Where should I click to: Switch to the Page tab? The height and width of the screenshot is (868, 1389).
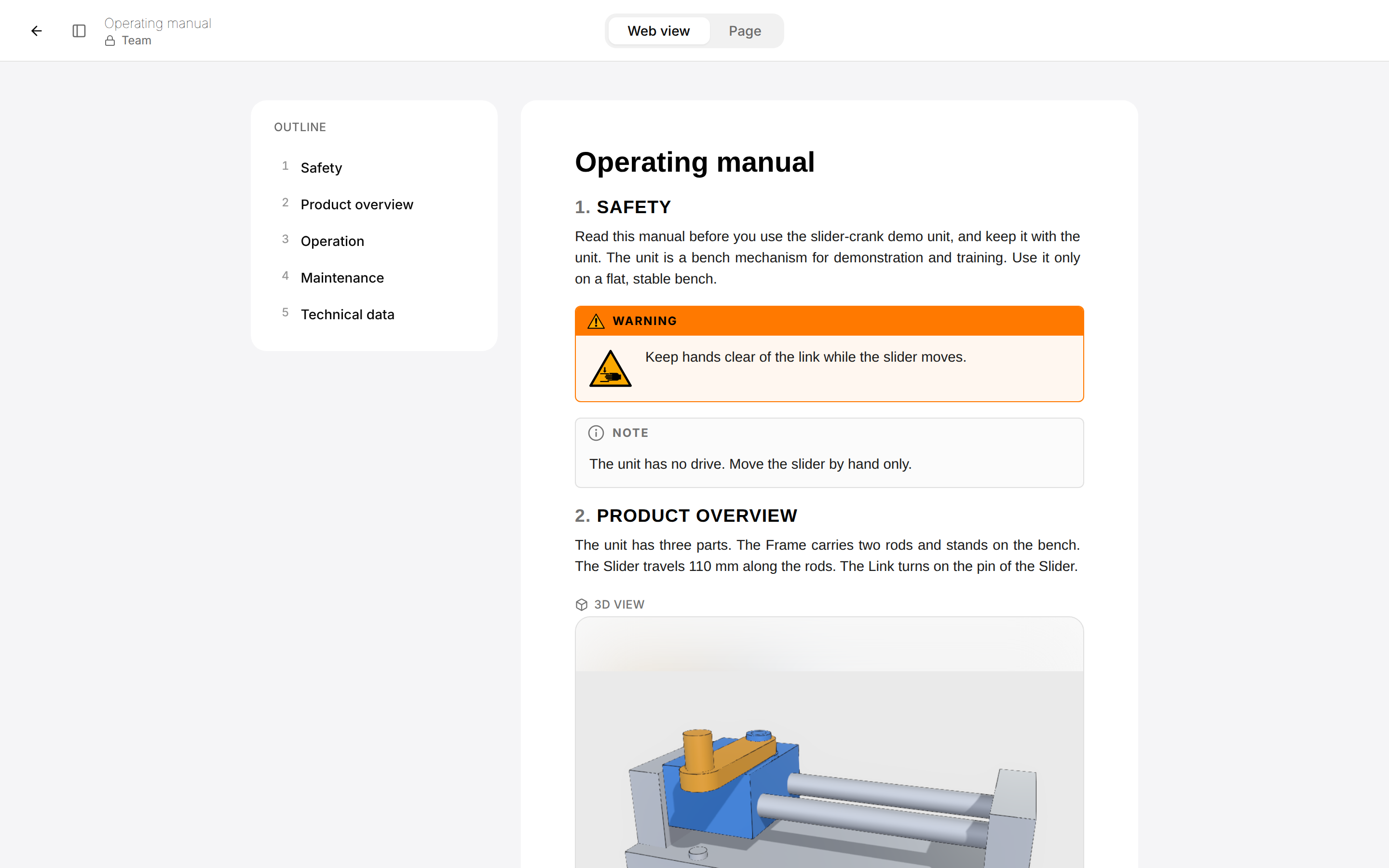coord(745,31)
